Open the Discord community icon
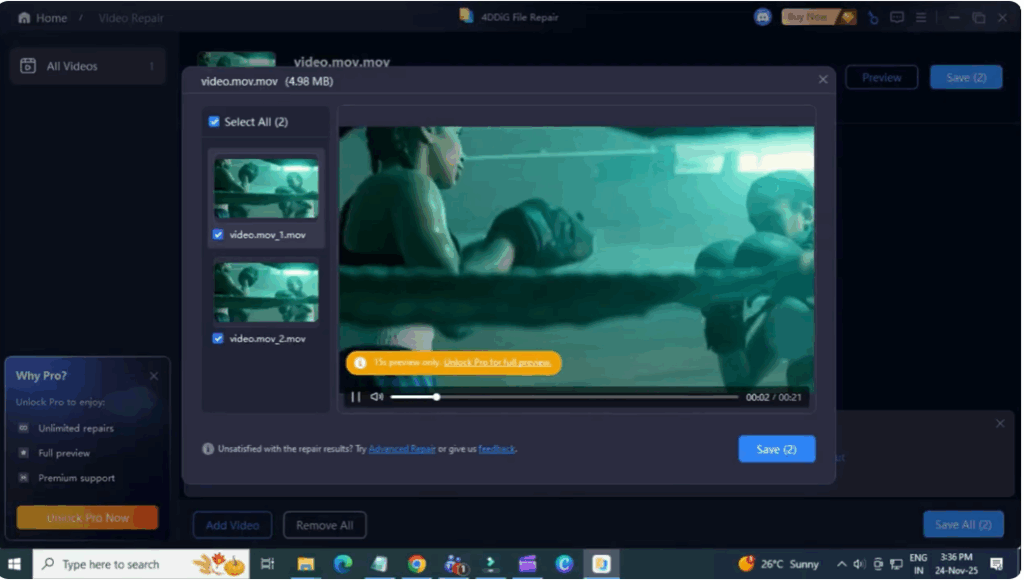Viewport: 1024px width, 580px height. pyautogui.click(x=763, y=17)
